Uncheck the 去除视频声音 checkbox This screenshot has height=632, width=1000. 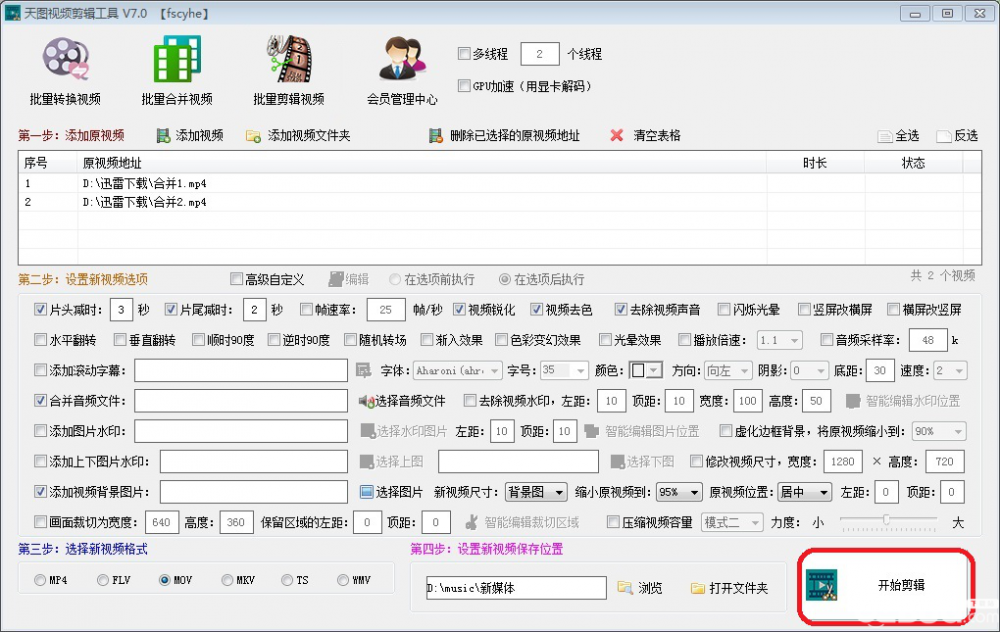tap(621, 309)
